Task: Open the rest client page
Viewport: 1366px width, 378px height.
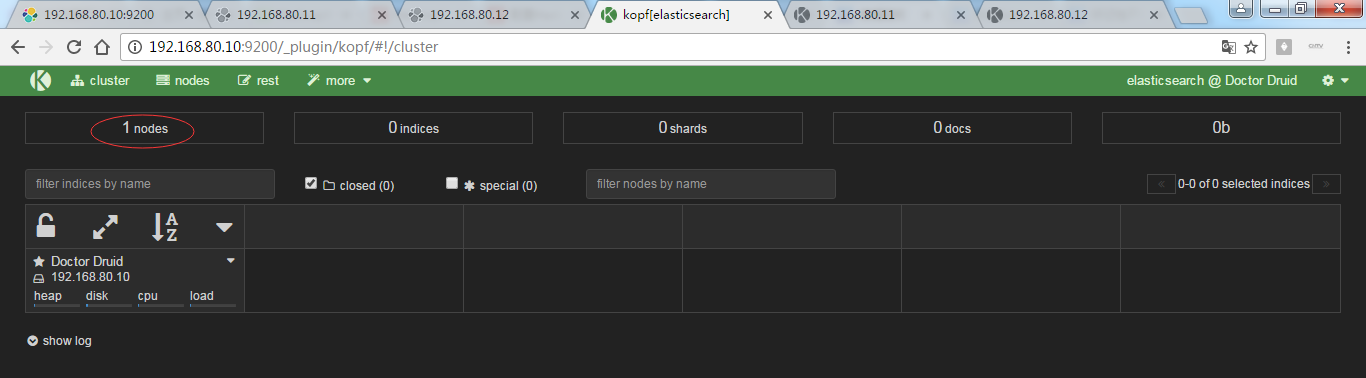Action: [258, 81]
